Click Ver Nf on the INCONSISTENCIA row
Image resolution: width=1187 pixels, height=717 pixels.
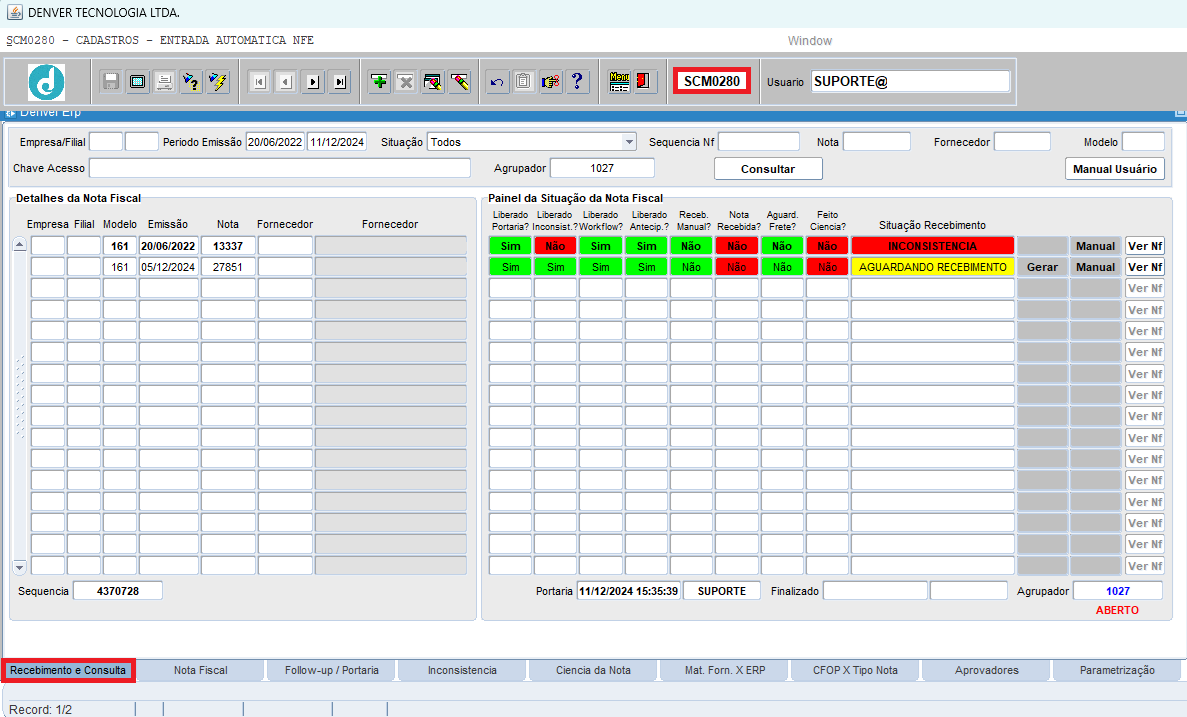point(1145,246)
